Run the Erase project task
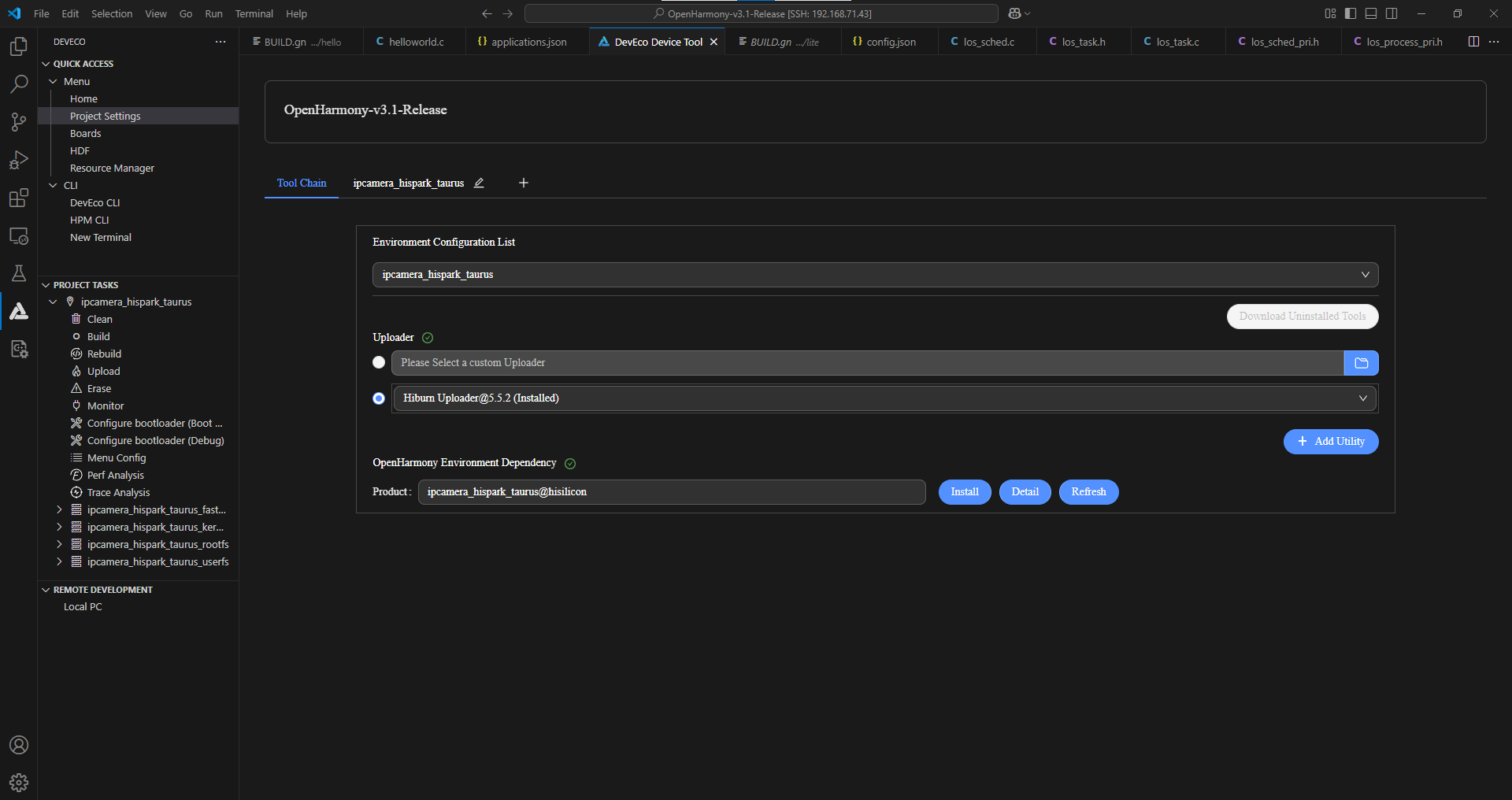 (x=99, y=388)
